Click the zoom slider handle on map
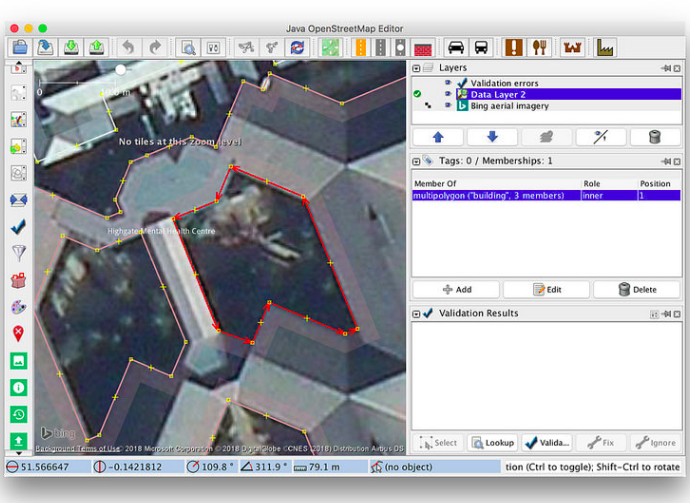The width and height of the screenshot is (690, 503). click(x=121, y=69)
